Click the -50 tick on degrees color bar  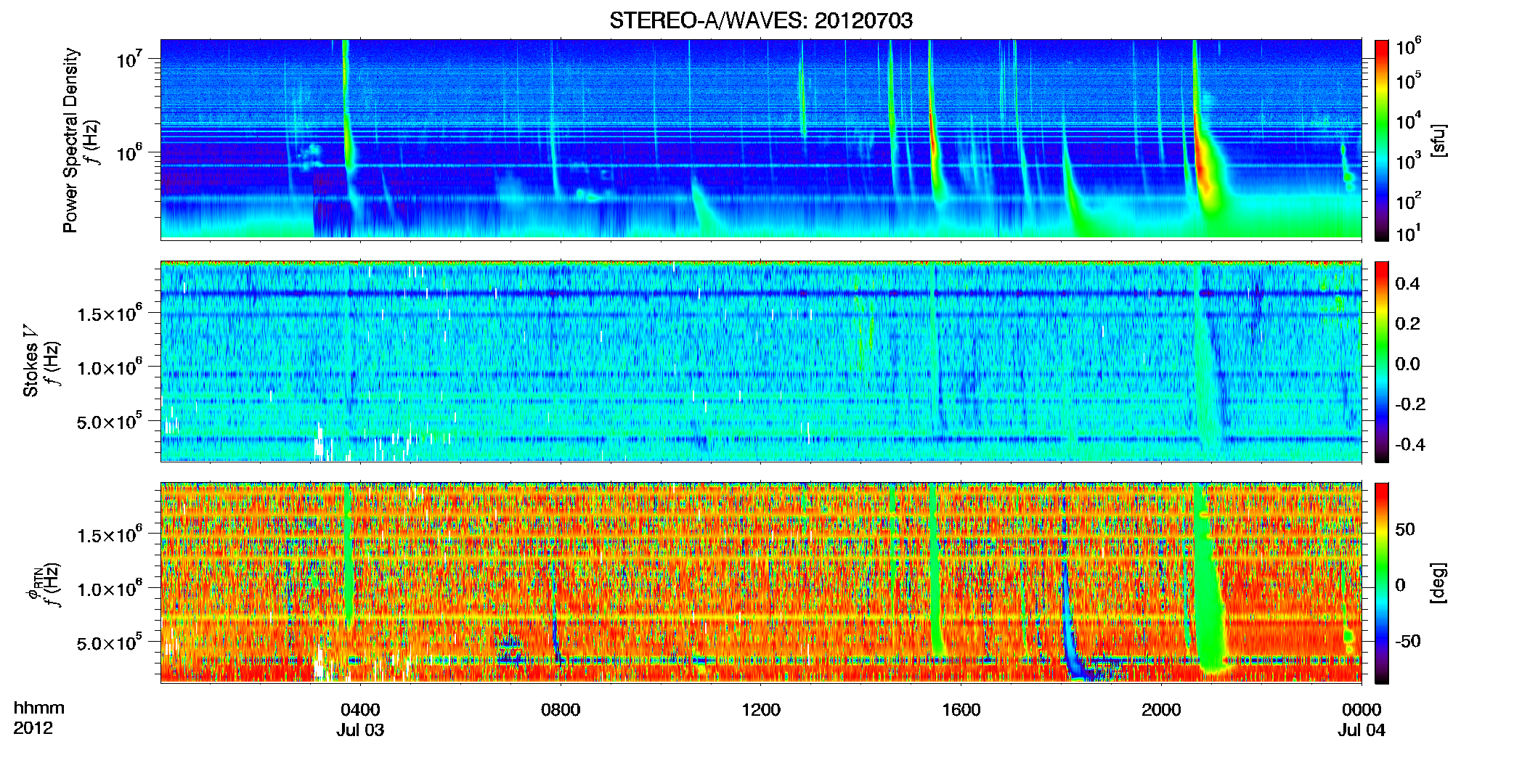coord(1407,641)
